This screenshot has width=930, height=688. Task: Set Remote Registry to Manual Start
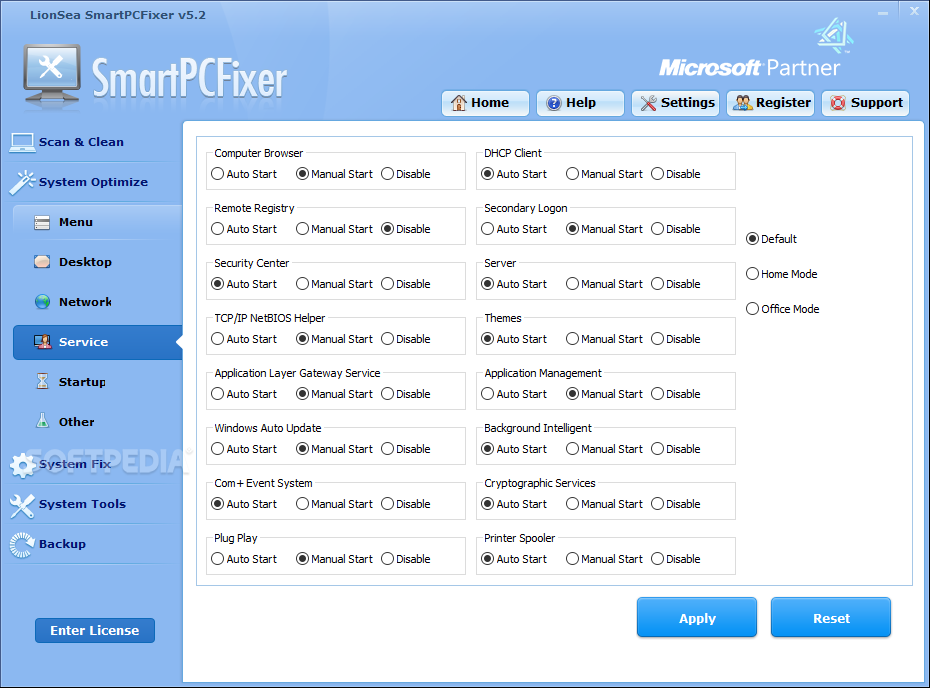302,229
